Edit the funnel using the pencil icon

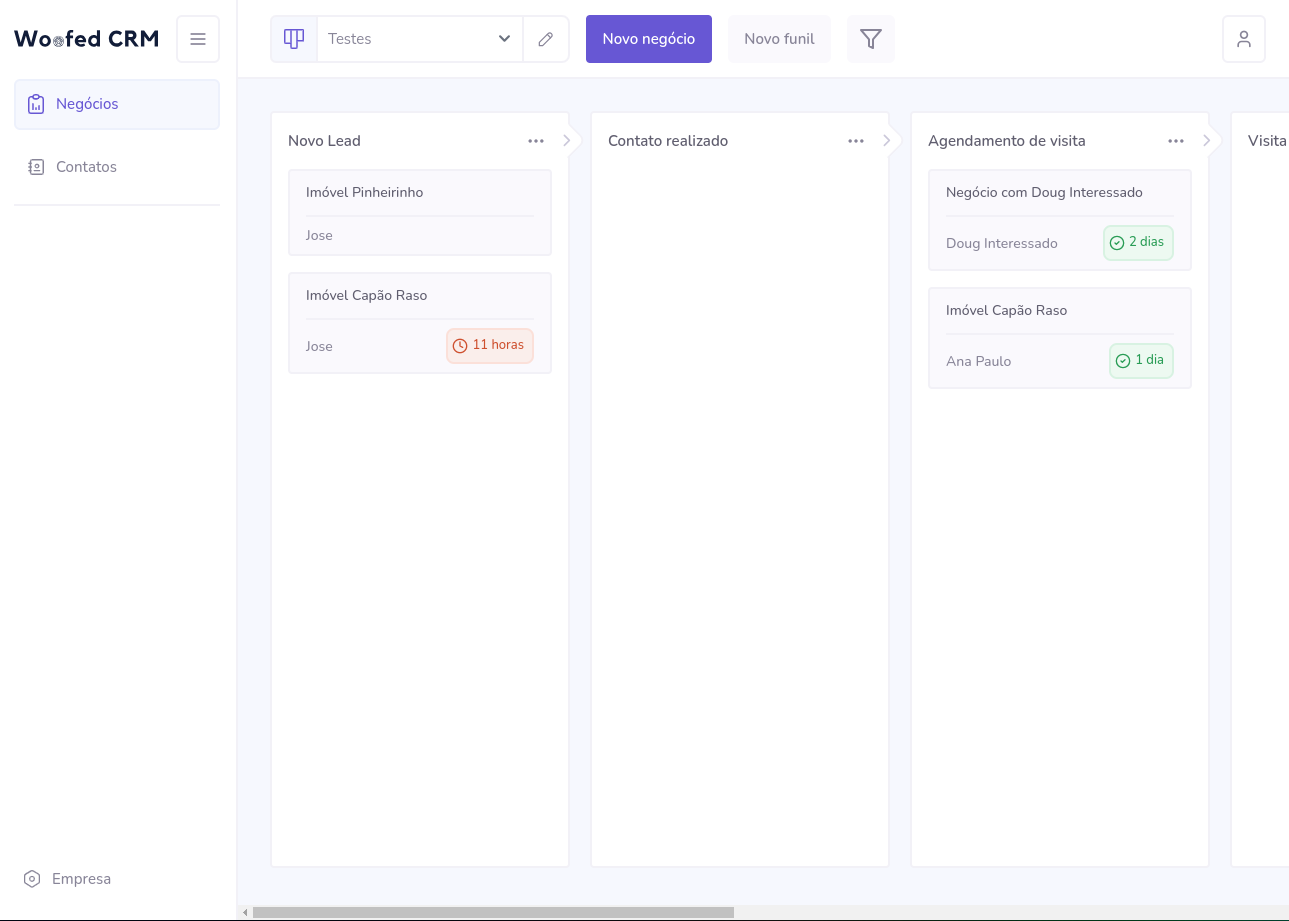[545, 38]
